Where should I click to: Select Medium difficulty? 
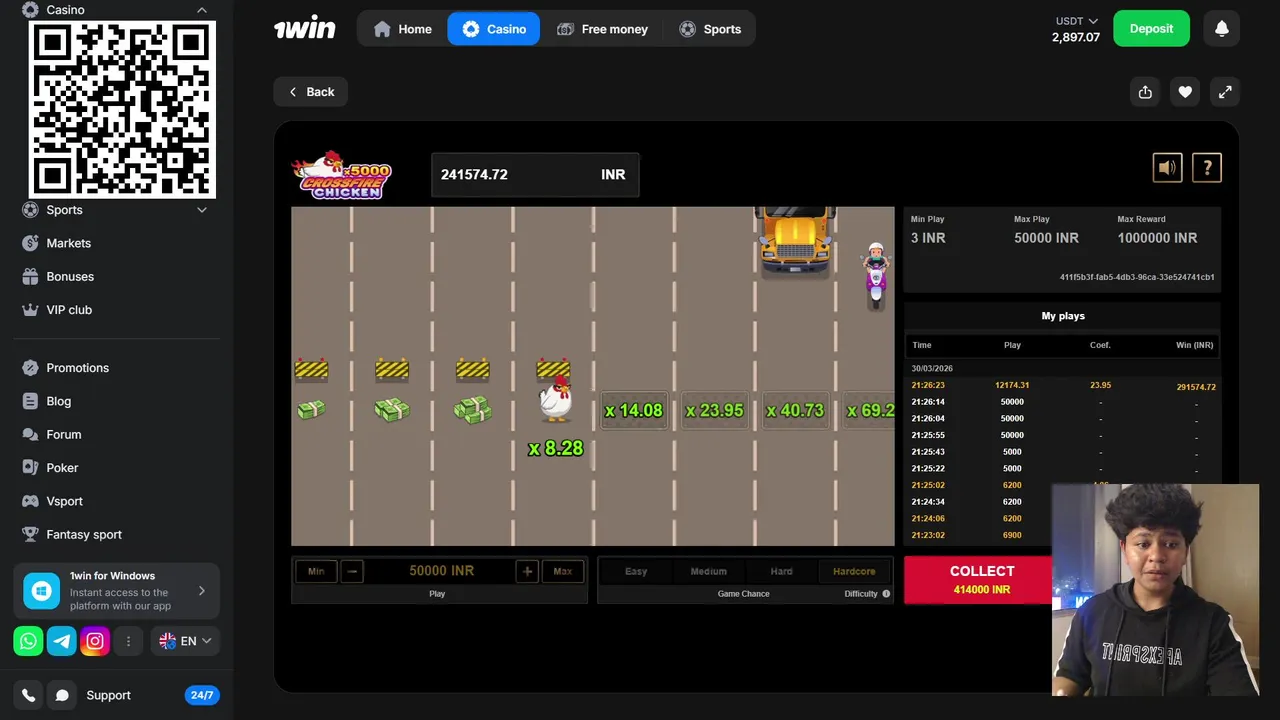coord(708,572)
